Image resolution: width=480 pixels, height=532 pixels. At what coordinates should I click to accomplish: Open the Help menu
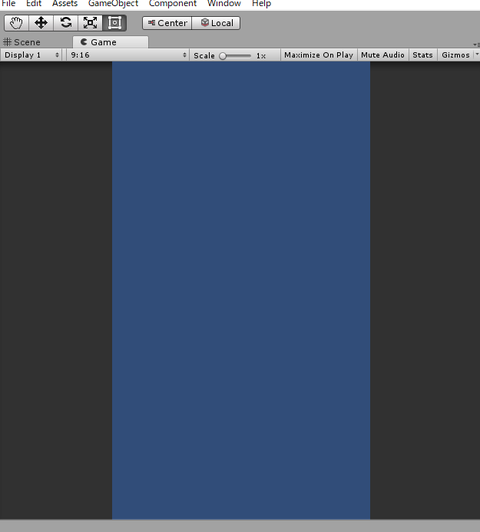click(x=261, y=4)
